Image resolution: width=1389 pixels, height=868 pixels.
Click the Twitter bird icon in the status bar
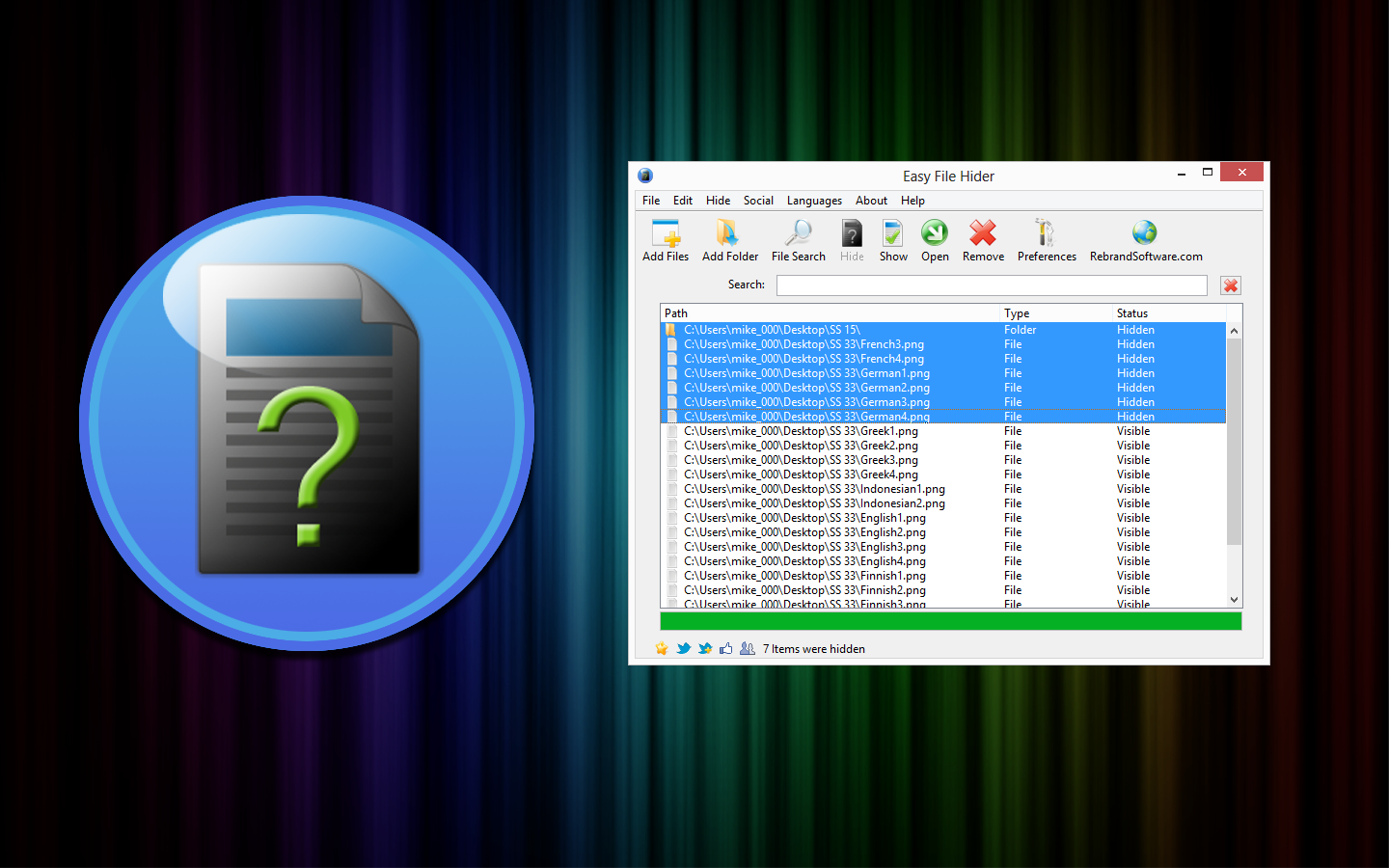683,649
